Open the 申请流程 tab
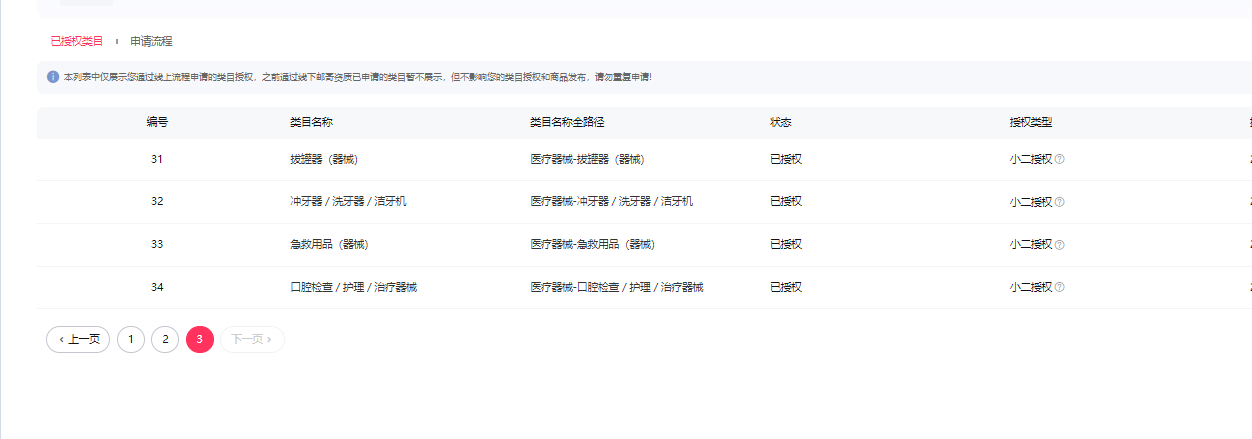This screenshot has height=439, width=1252. pos(151,41)
